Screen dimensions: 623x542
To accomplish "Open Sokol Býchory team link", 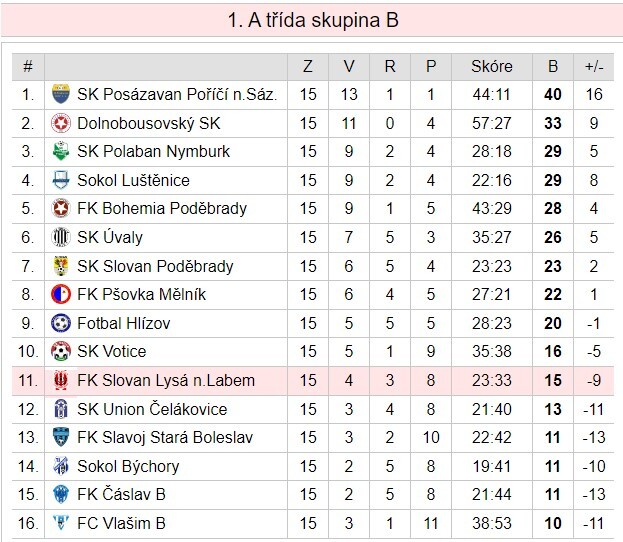I will pyautogui.click(x=127, y=466).
